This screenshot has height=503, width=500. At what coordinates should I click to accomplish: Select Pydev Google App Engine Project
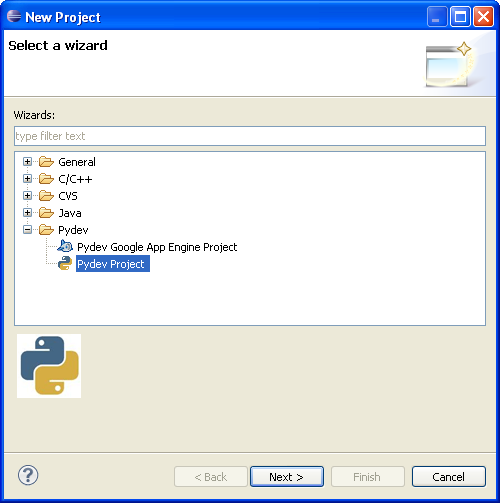coord(157,247)
